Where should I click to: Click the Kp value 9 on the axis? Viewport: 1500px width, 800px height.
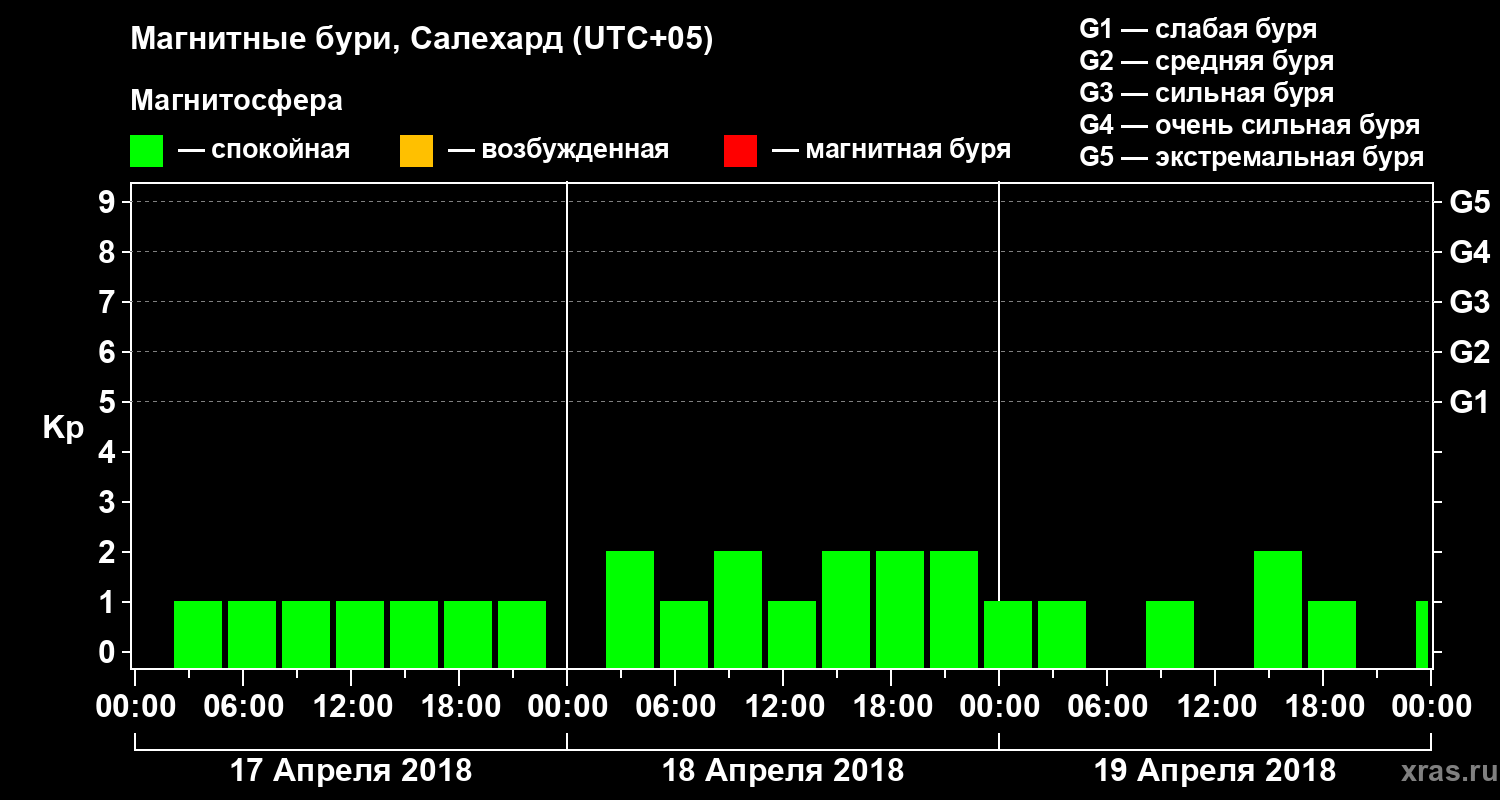tap(109, 202)
